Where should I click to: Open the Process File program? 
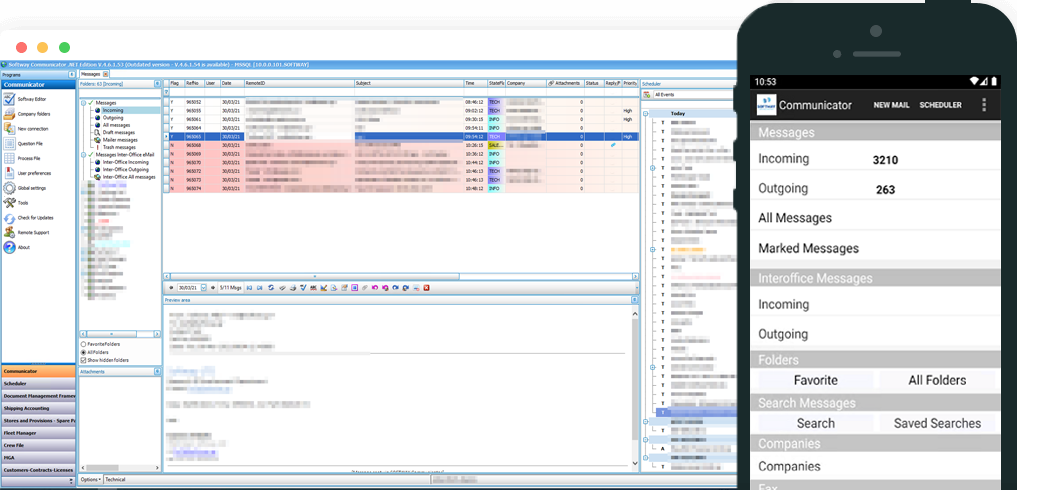22,158
